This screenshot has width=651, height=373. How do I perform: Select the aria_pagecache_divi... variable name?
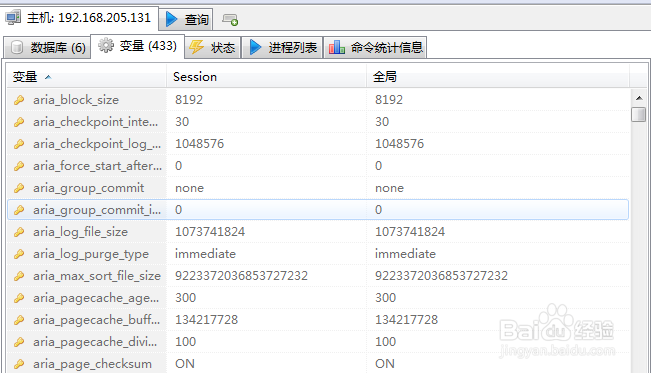click(95, 342)
